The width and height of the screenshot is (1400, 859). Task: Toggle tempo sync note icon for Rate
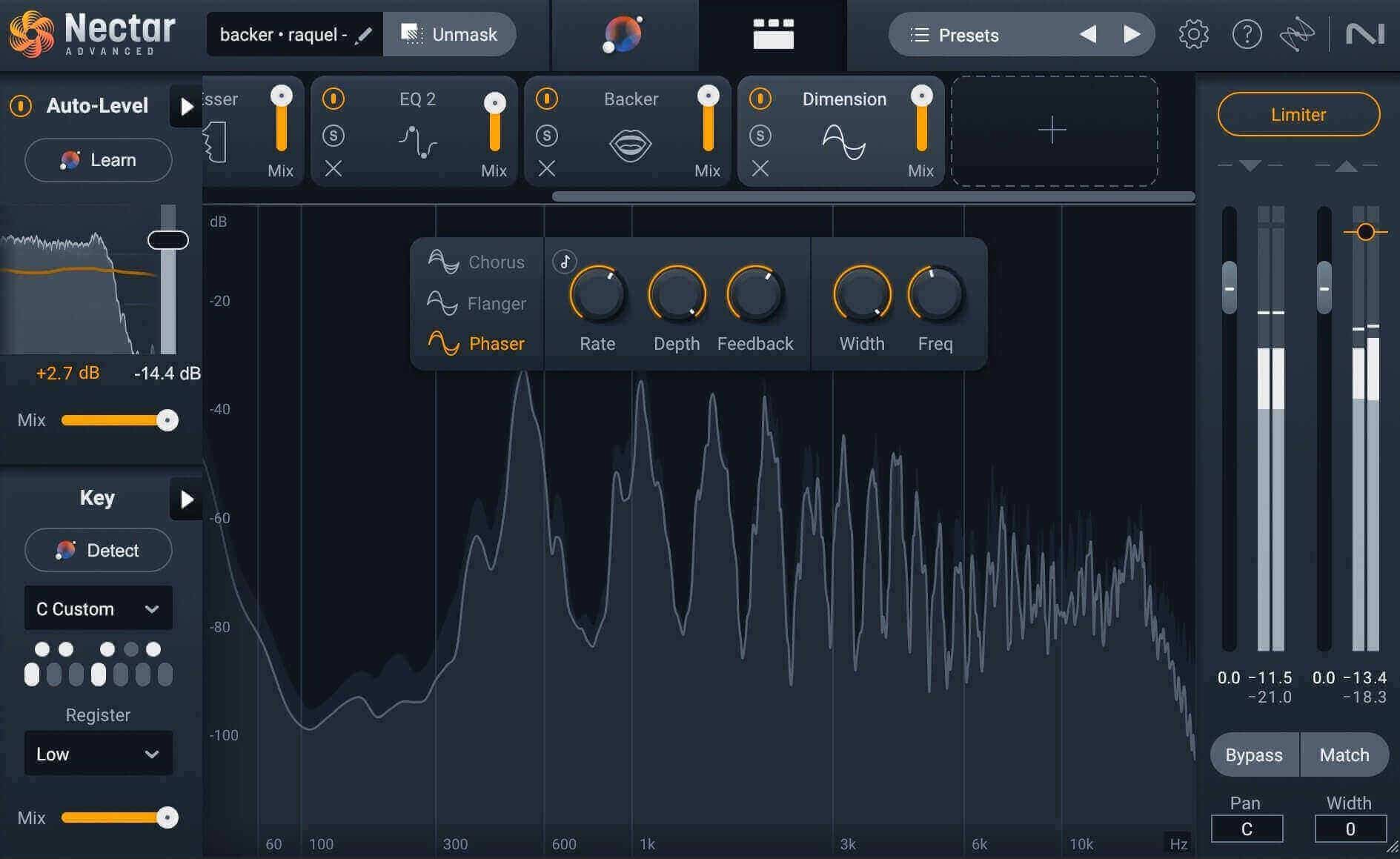point(565,261)
